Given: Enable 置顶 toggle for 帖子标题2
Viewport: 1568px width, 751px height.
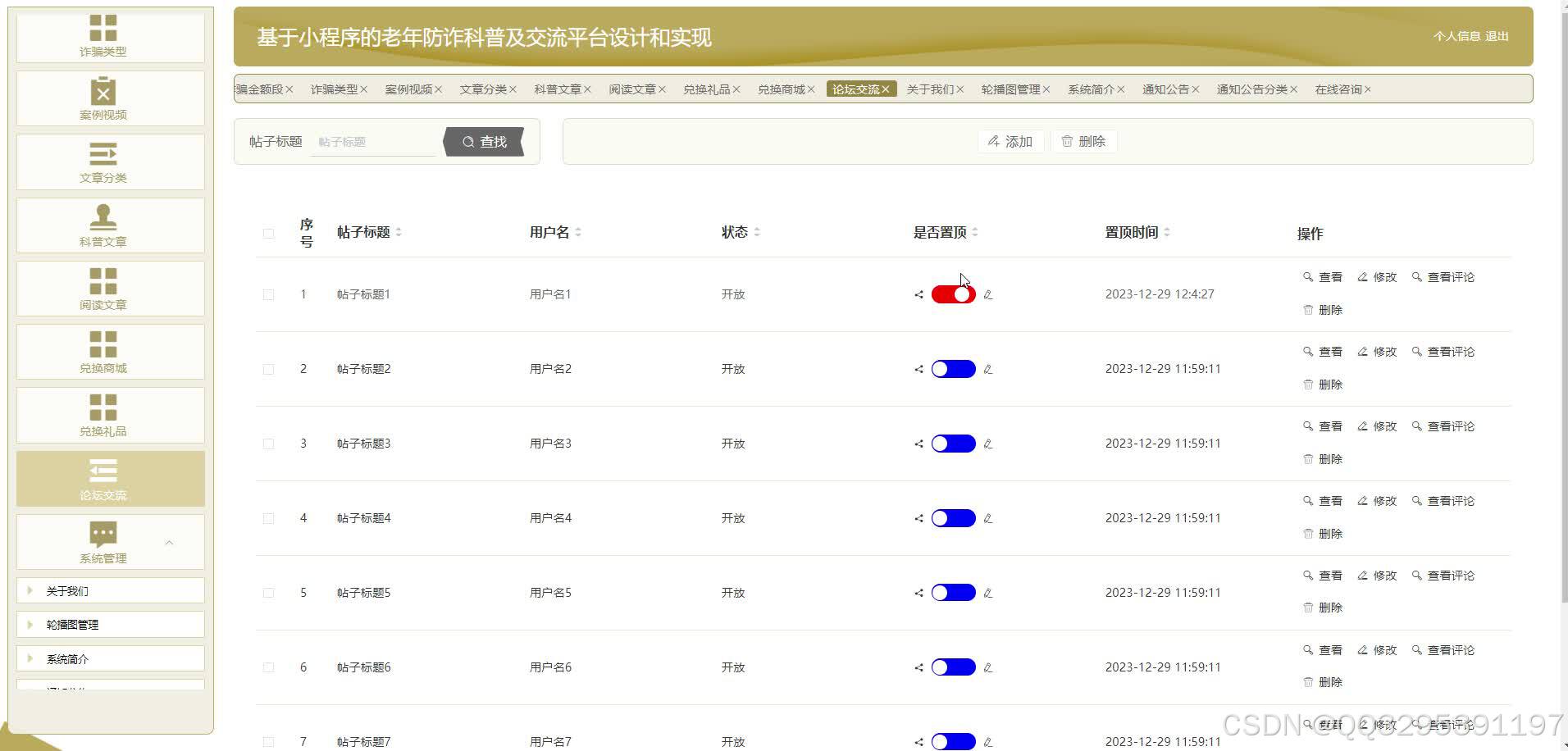Looking at the screenshot, I should point(953,369).
